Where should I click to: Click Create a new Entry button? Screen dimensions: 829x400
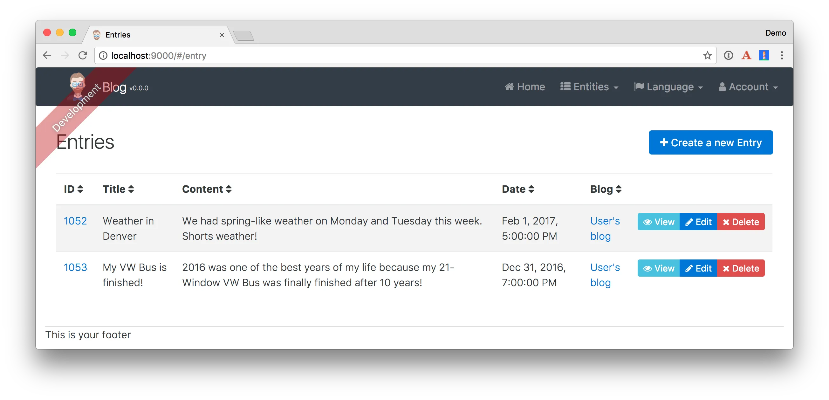(x=711, y=143)
